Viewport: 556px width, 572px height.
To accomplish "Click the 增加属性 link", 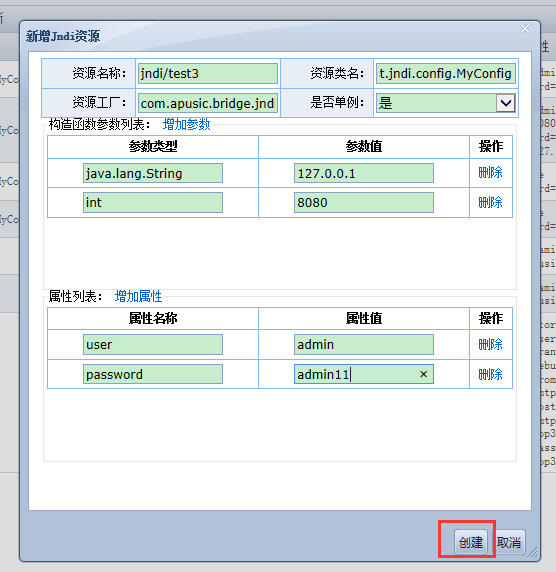I will tap(138, 296).
